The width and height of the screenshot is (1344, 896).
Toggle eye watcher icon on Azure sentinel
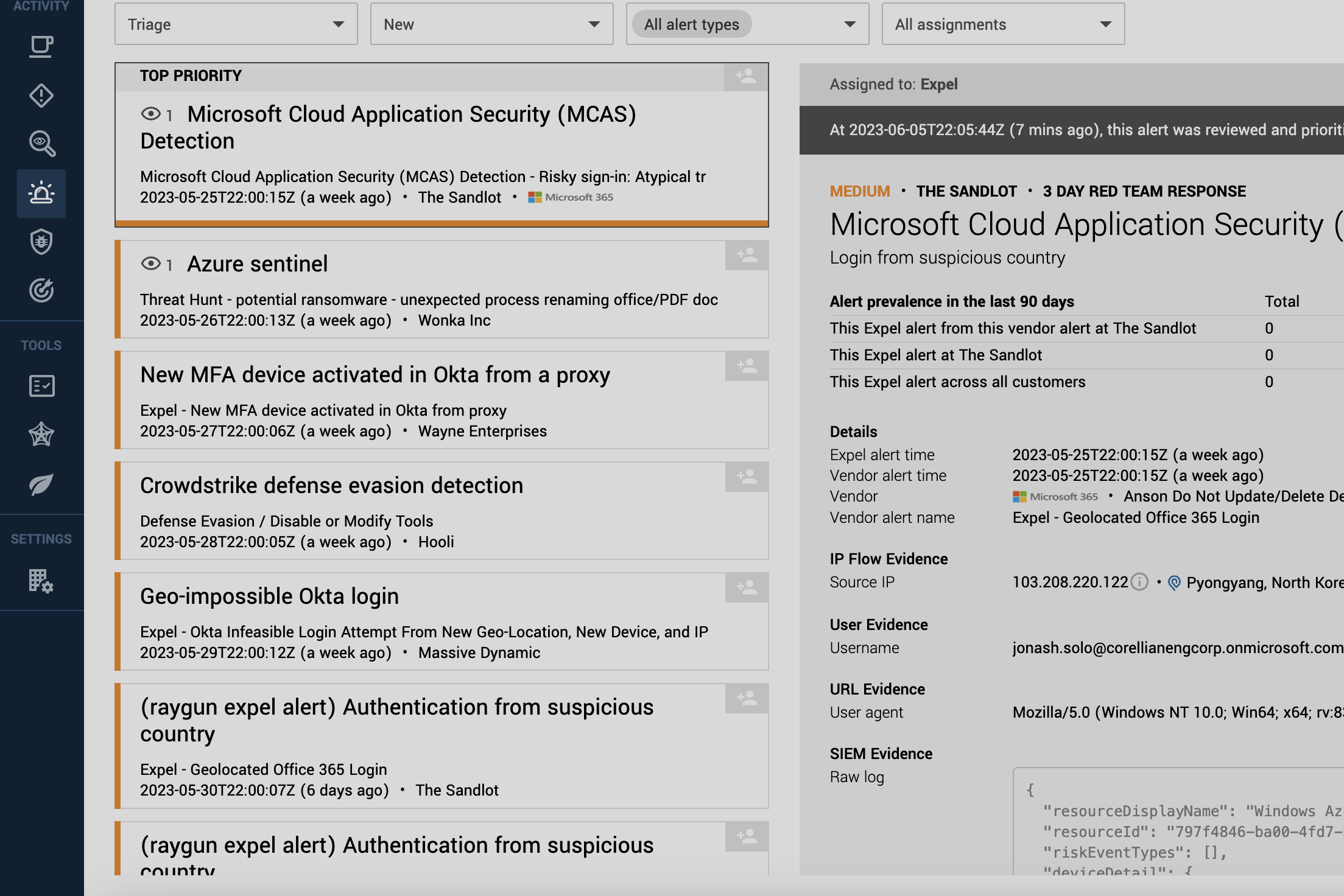150,264
